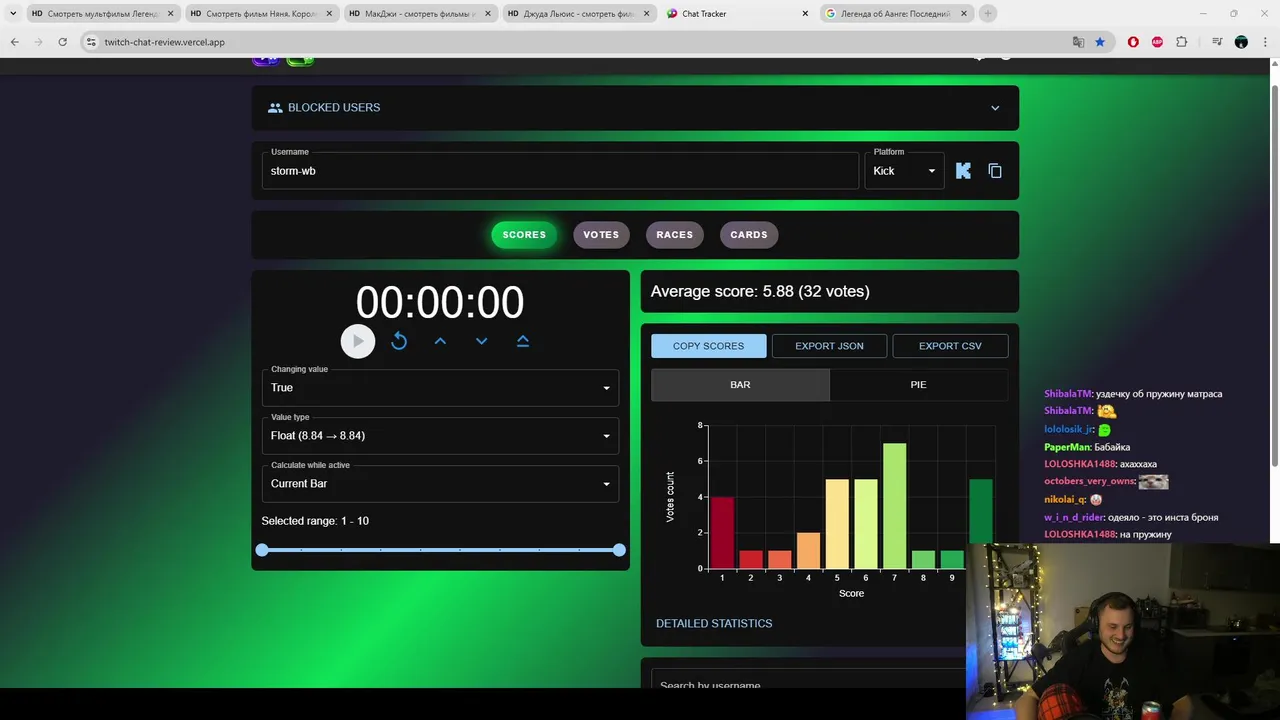This screenshot has height=720, width=1280.
Task: Switch to the Джуда Льюис browser tab
Action: [579, 14]
